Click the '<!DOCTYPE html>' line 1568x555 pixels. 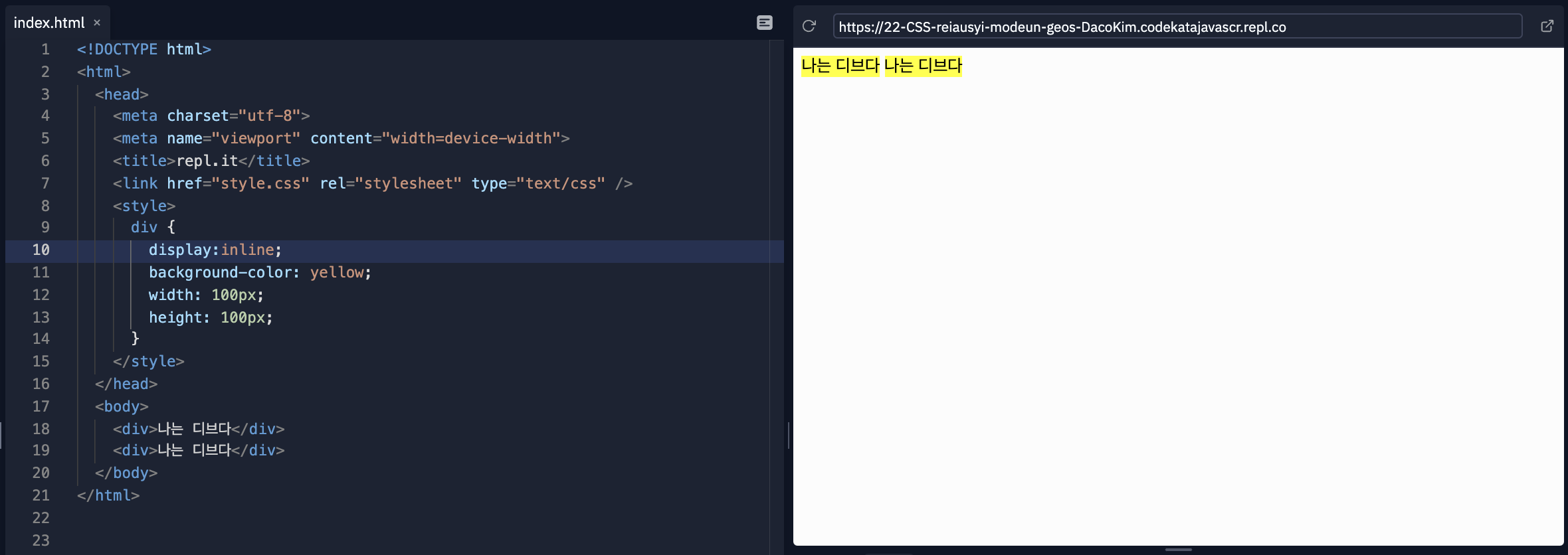[x=144, y=49]
